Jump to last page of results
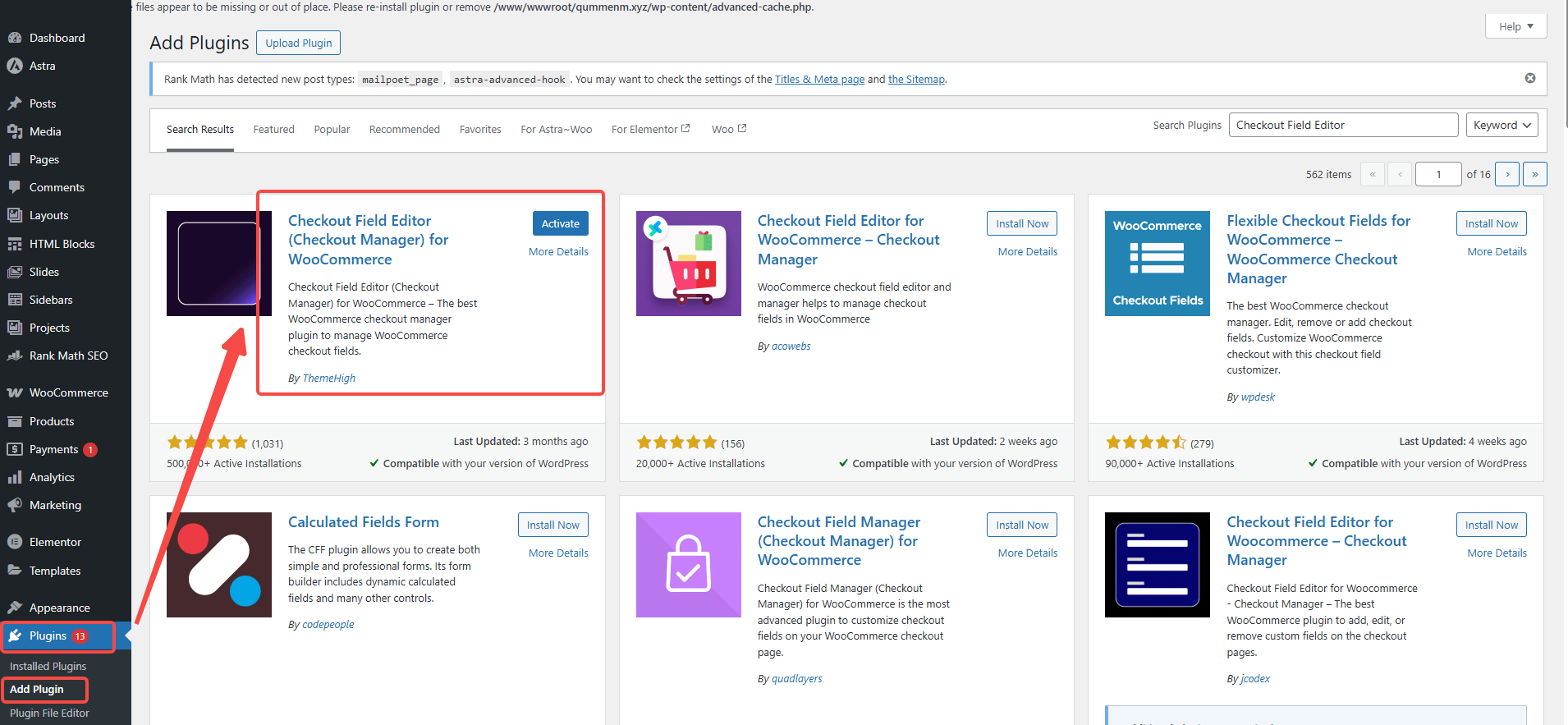The image size is (1568, 725). (x=1534, y=174)
